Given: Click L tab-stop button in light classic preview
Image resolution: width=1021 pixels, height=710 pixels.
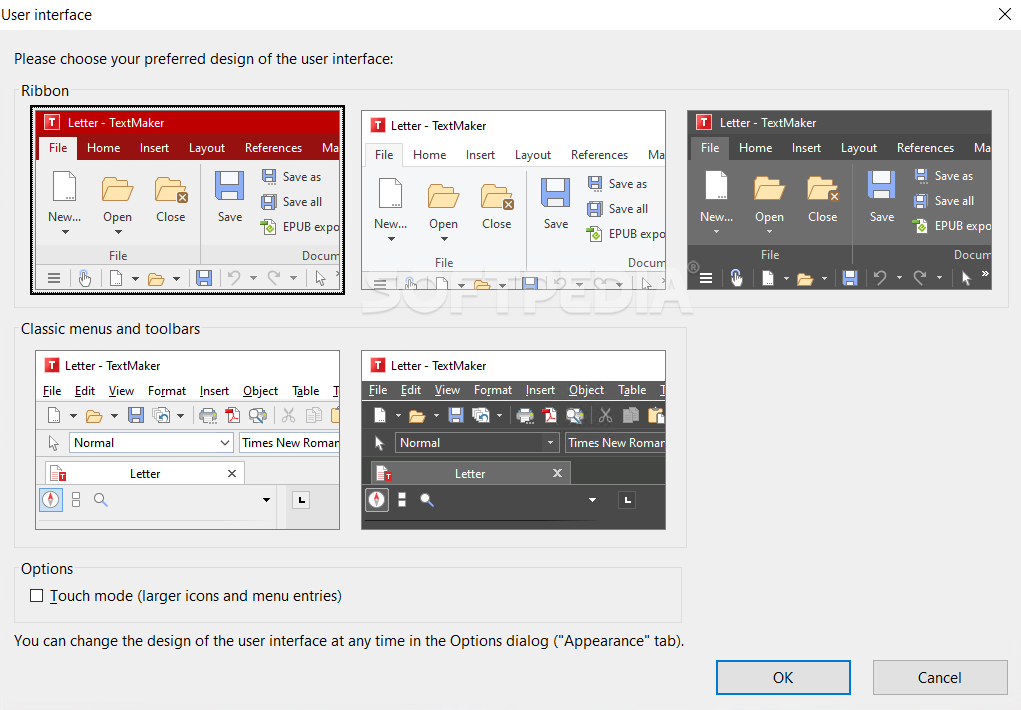Looking at the screenshot, I should tap(301, 500).
